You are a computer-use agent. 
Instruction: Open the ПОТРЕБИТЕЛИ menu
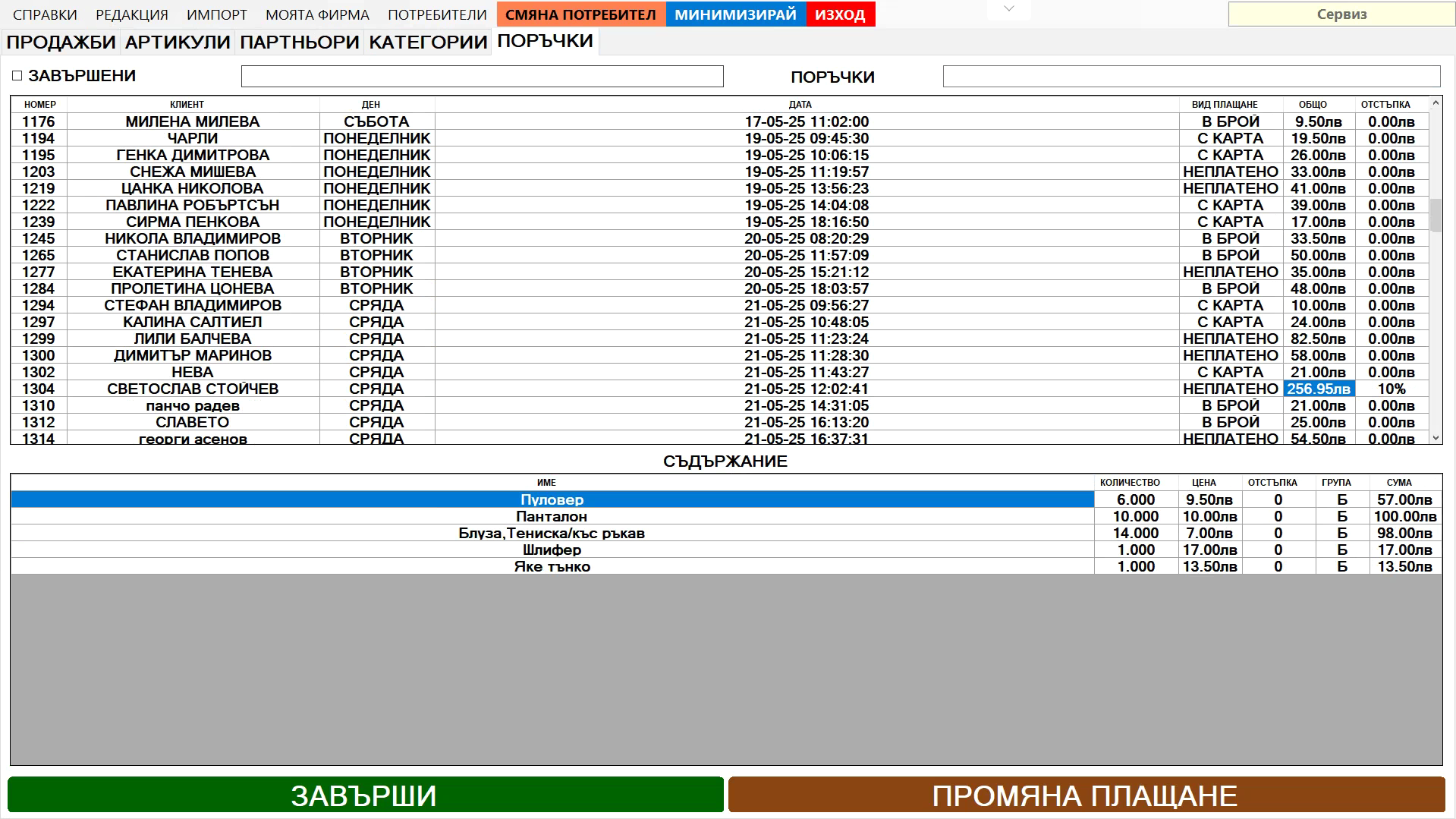click(x=436, y=14)
